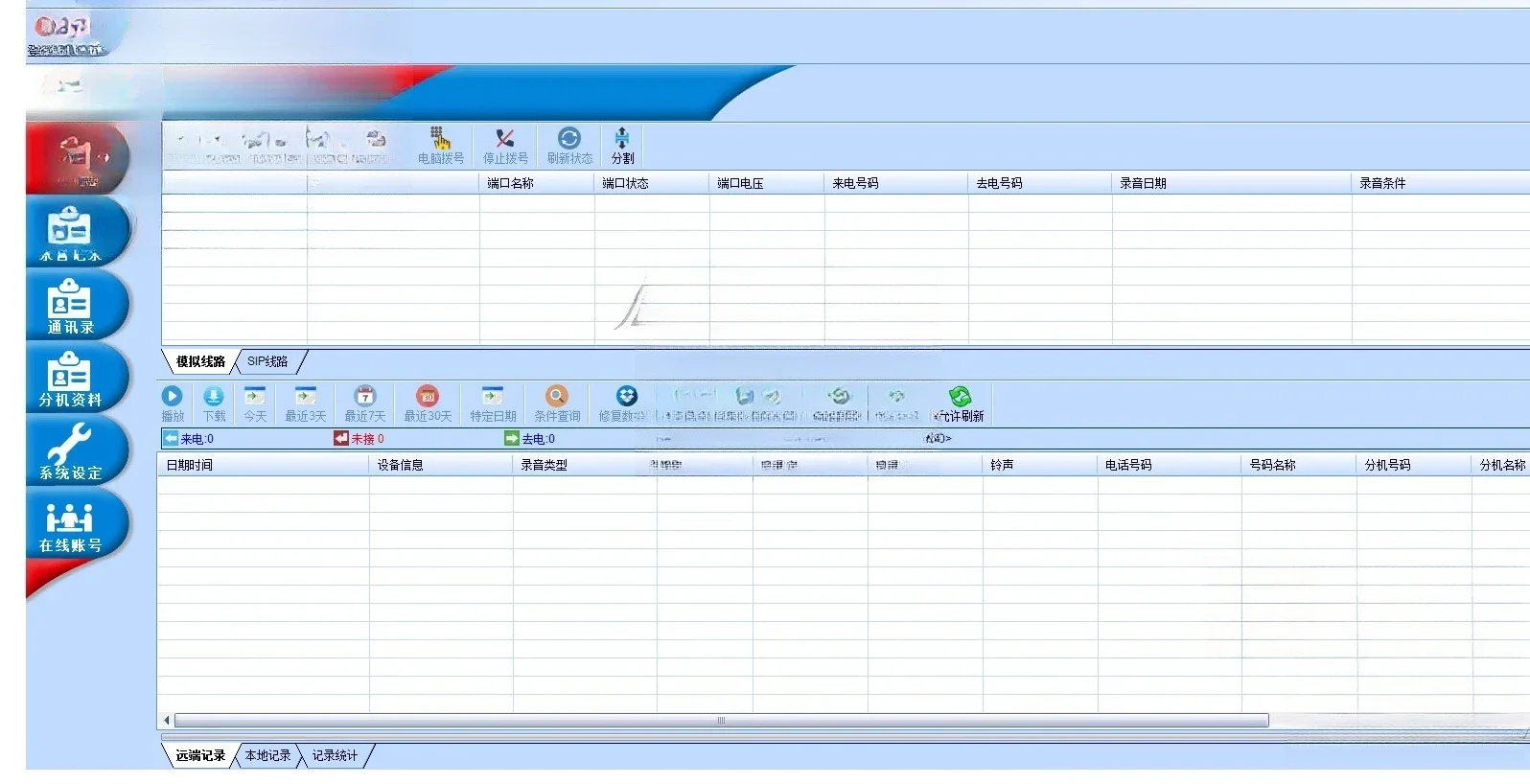
Task: Start 电脑拨号 computer dialing
Action: pos(441,146)
